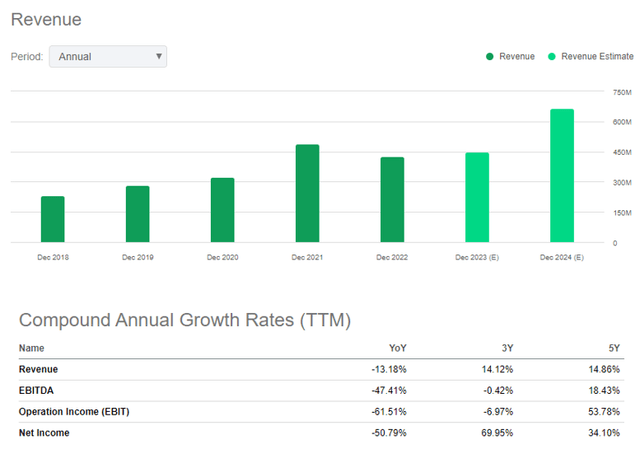Select the Dec 2024 (E) estimate bar
Screen dimensions: 640x449
coord(561,176)
